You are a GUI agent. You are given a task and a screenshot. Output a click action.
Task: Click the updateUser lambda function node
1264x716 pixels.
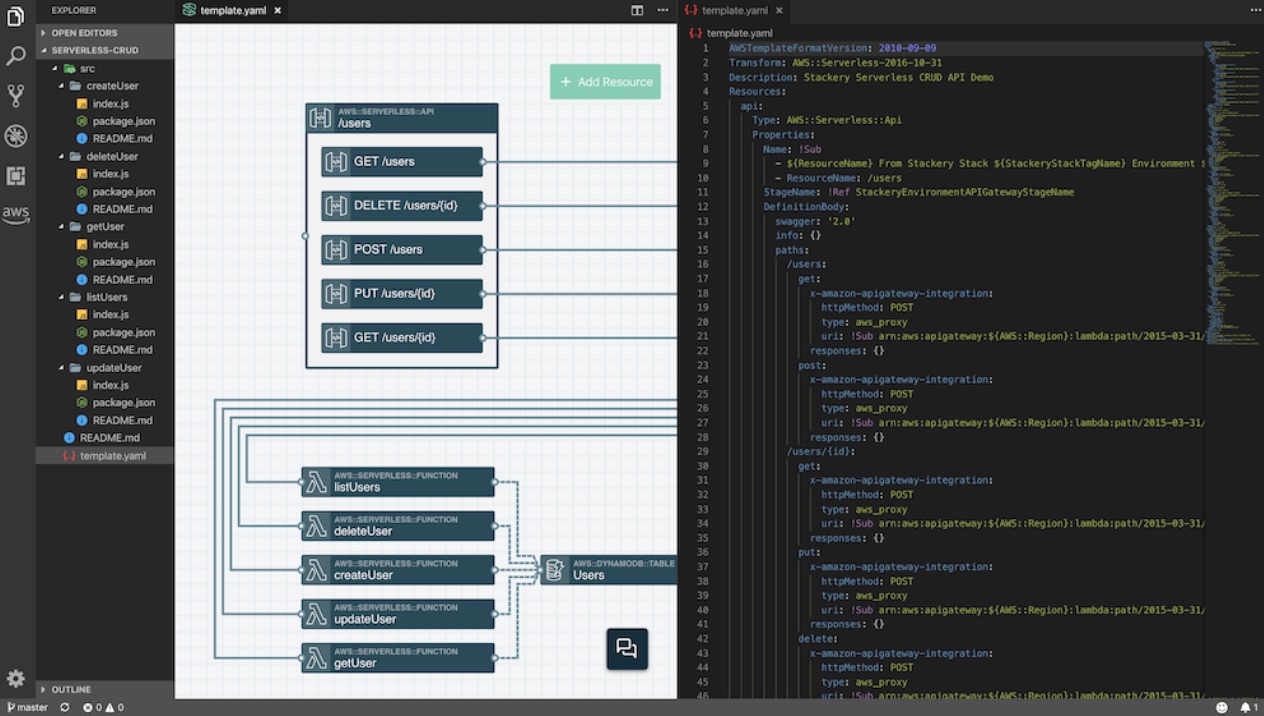[x=398, y=614]
